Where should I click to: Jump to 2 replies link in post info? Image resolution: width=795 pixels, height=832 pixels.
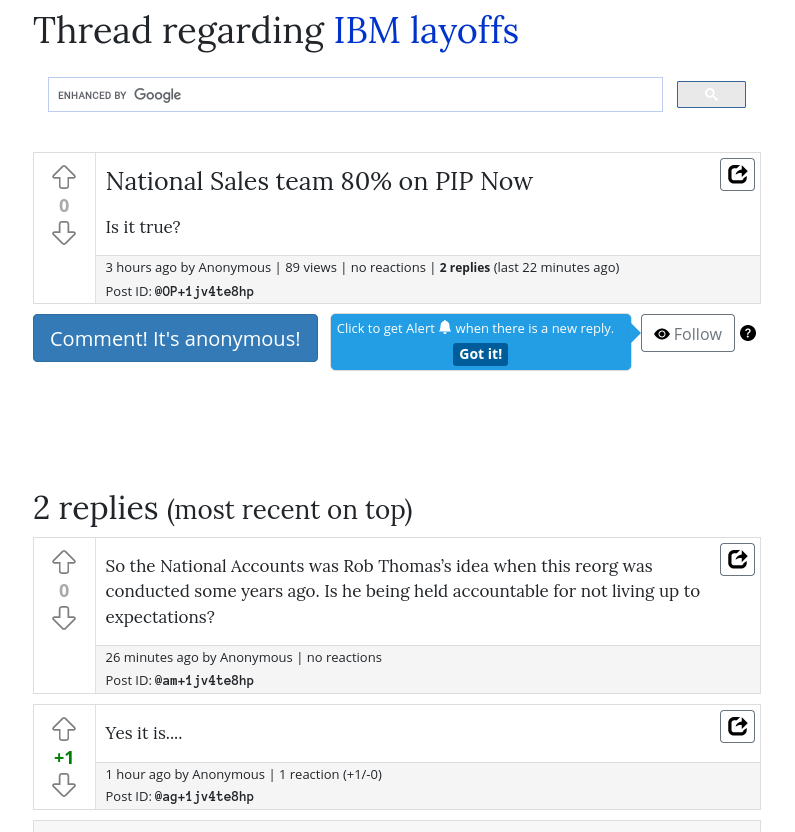464,267
